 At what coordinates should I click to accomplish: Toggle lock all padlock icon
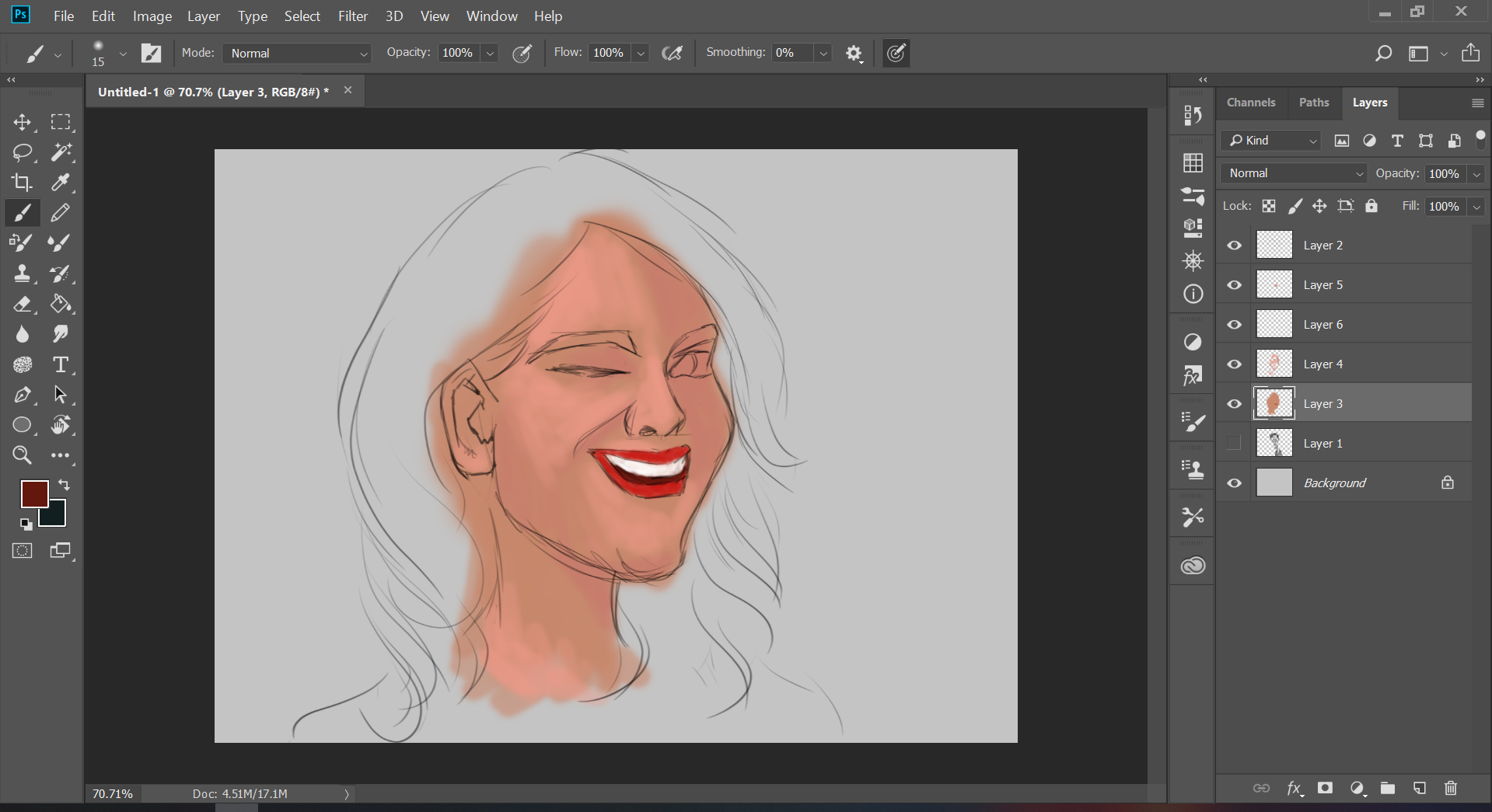1371,206
